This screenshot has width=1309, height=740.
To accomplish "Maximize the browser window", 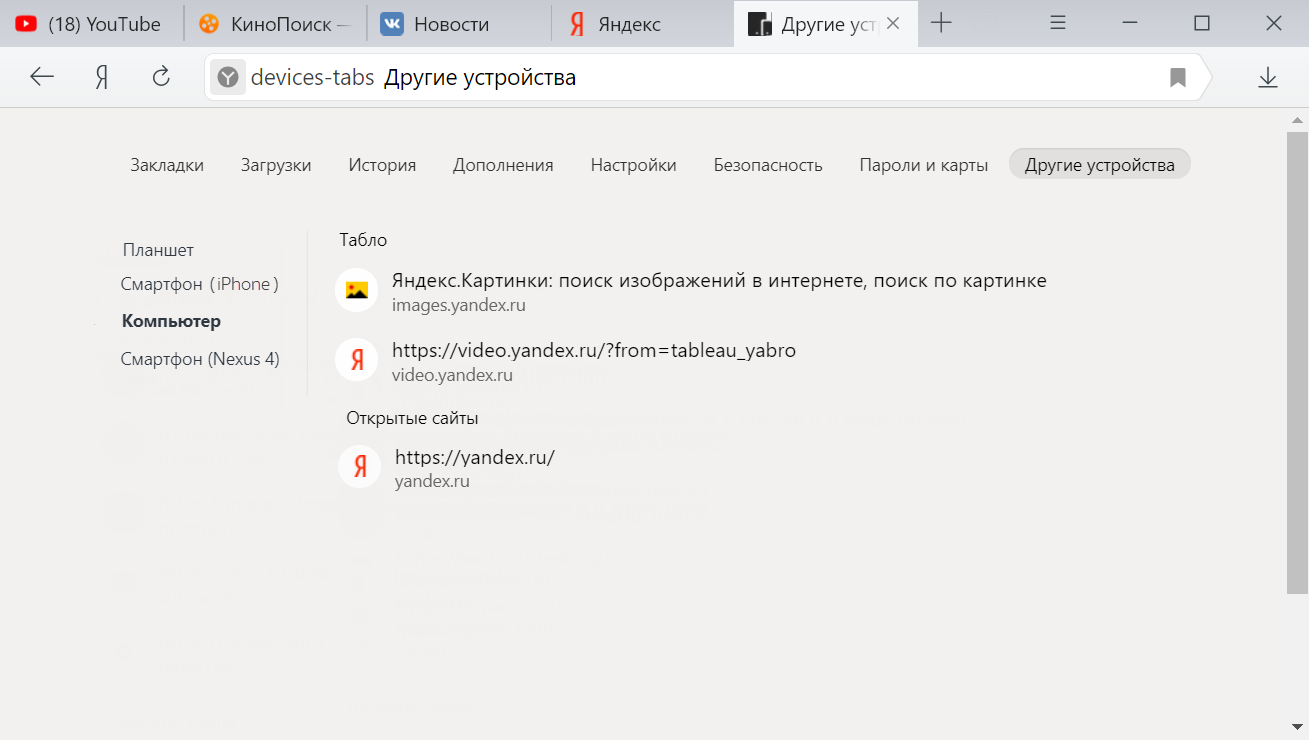I will pos(1202,23).
